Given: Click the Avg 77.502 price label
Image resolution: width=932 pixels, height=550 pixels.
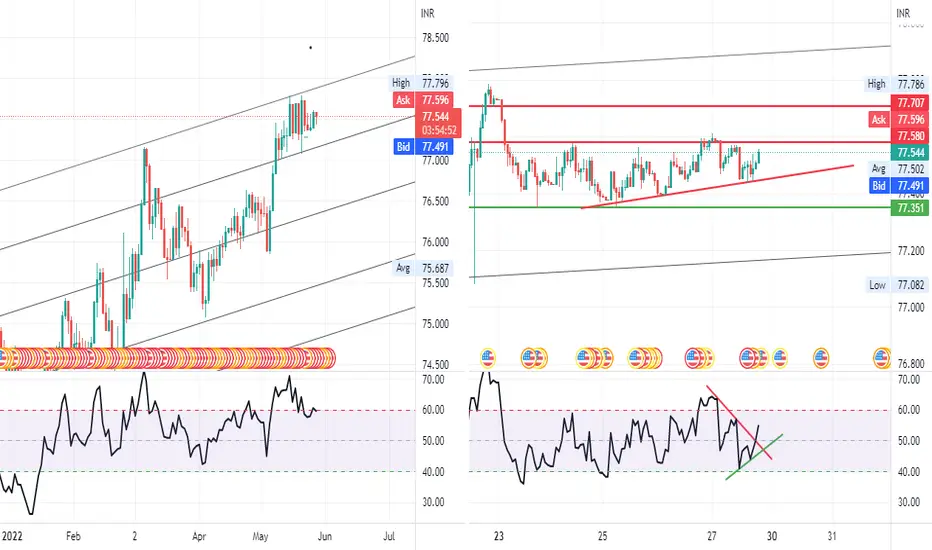Looking at the screenshot, I should 898,169.
